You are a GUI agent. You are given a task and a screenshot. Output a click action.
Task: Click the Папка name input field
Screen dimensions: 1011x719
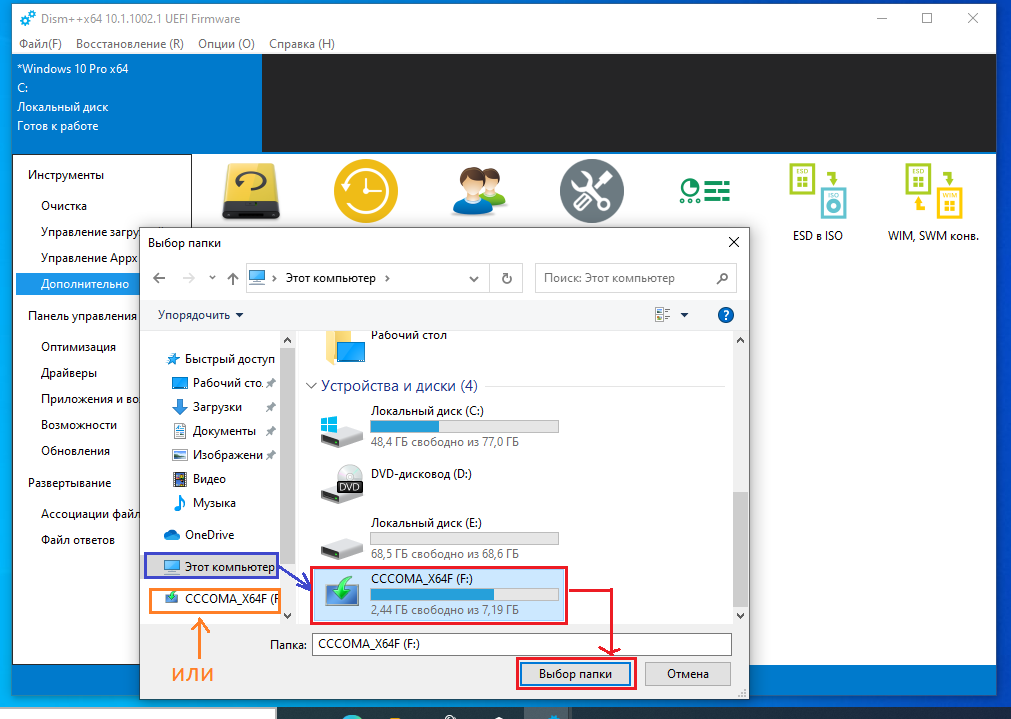(x=522, y=644)
